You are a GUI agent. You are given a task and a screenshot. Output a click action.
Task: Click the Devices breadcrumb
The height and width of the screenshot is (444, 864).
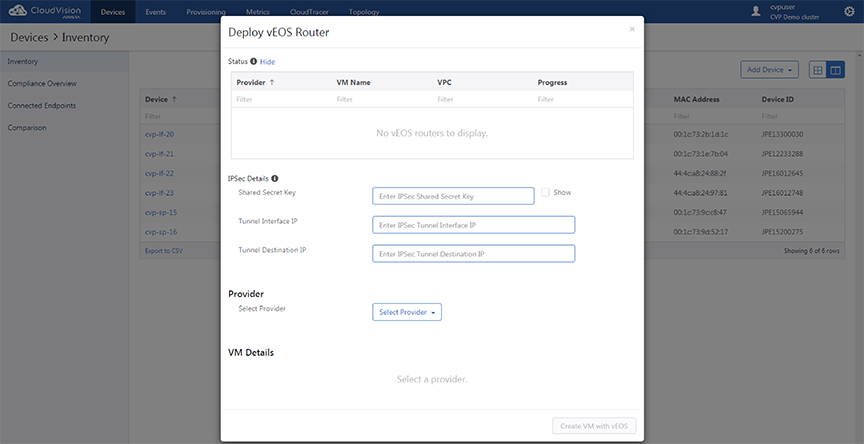29,37
